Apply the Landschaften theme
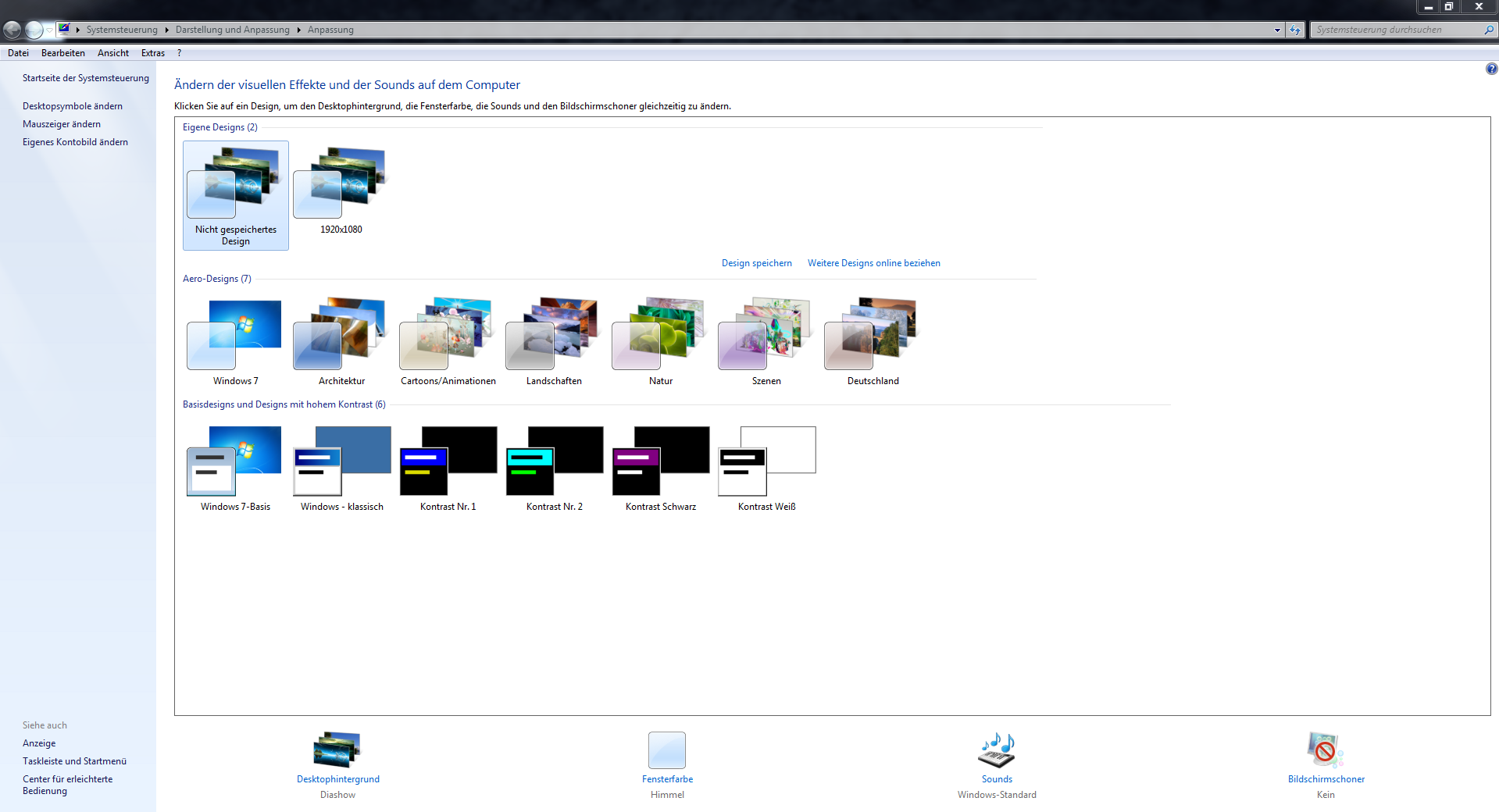 coord(554,341)
